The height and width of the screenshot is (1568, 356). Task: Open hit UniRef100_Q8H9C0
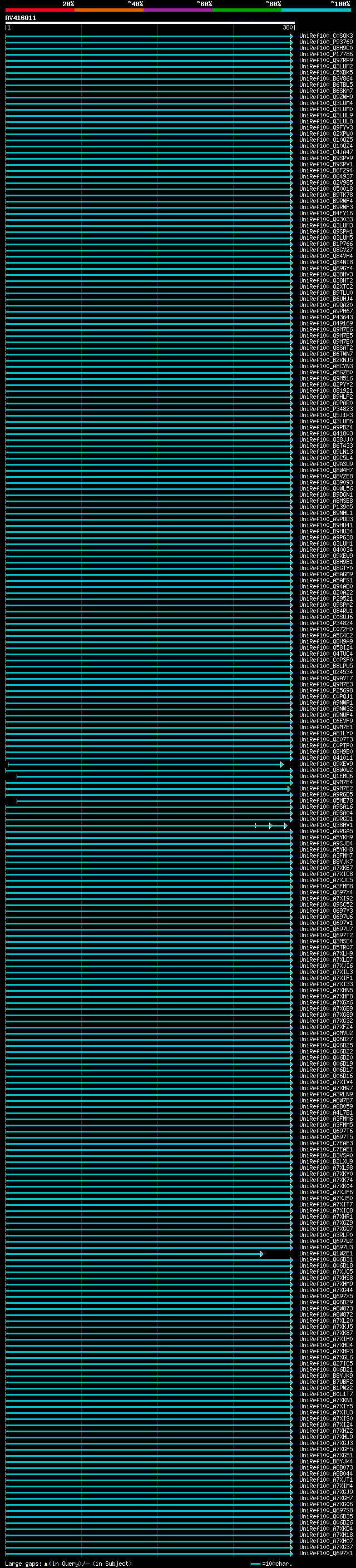coord(325,48)
